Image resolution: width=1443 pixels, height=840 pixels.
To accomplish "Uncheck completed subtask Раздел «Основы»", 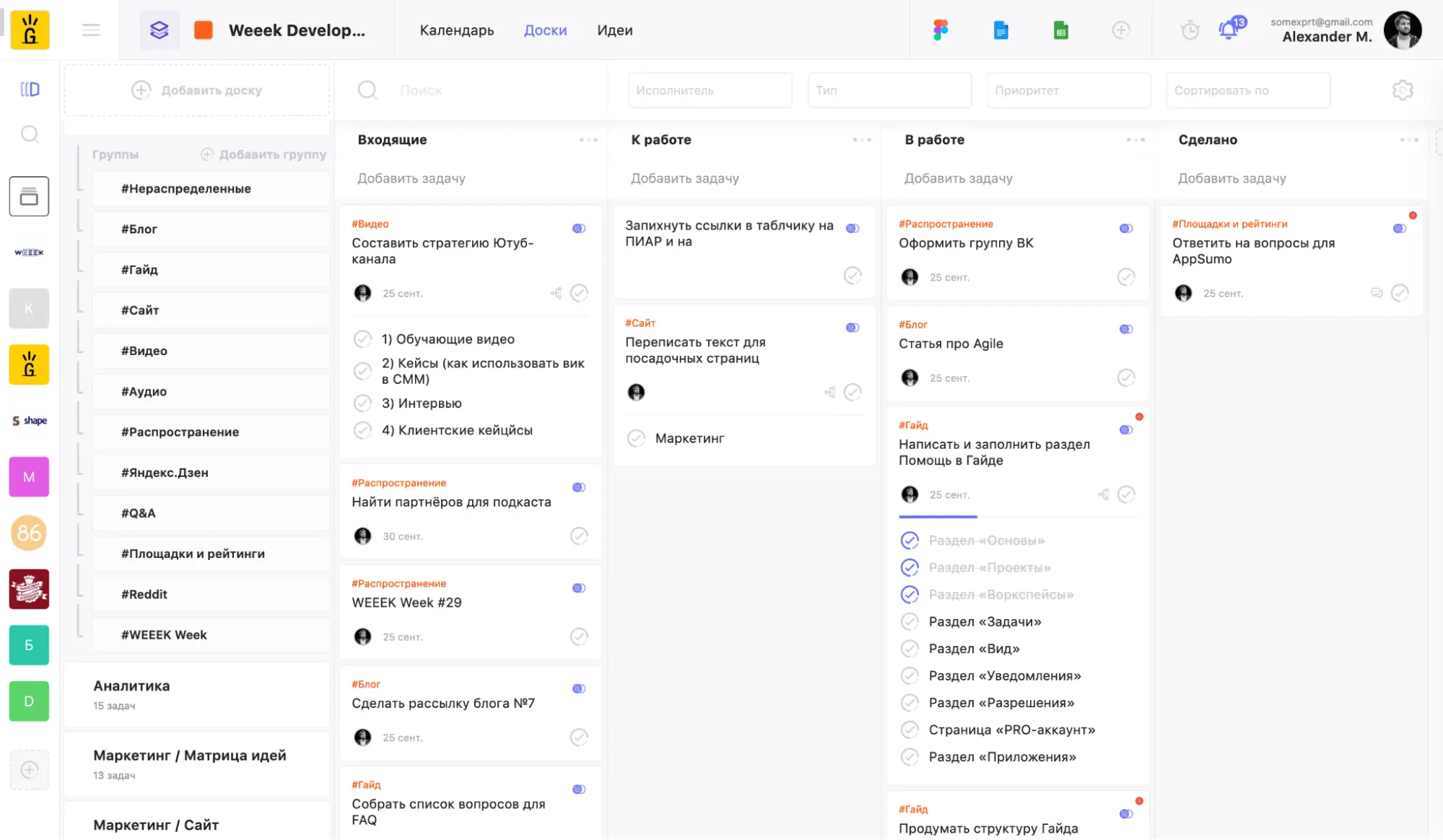I will coord(910,541).
